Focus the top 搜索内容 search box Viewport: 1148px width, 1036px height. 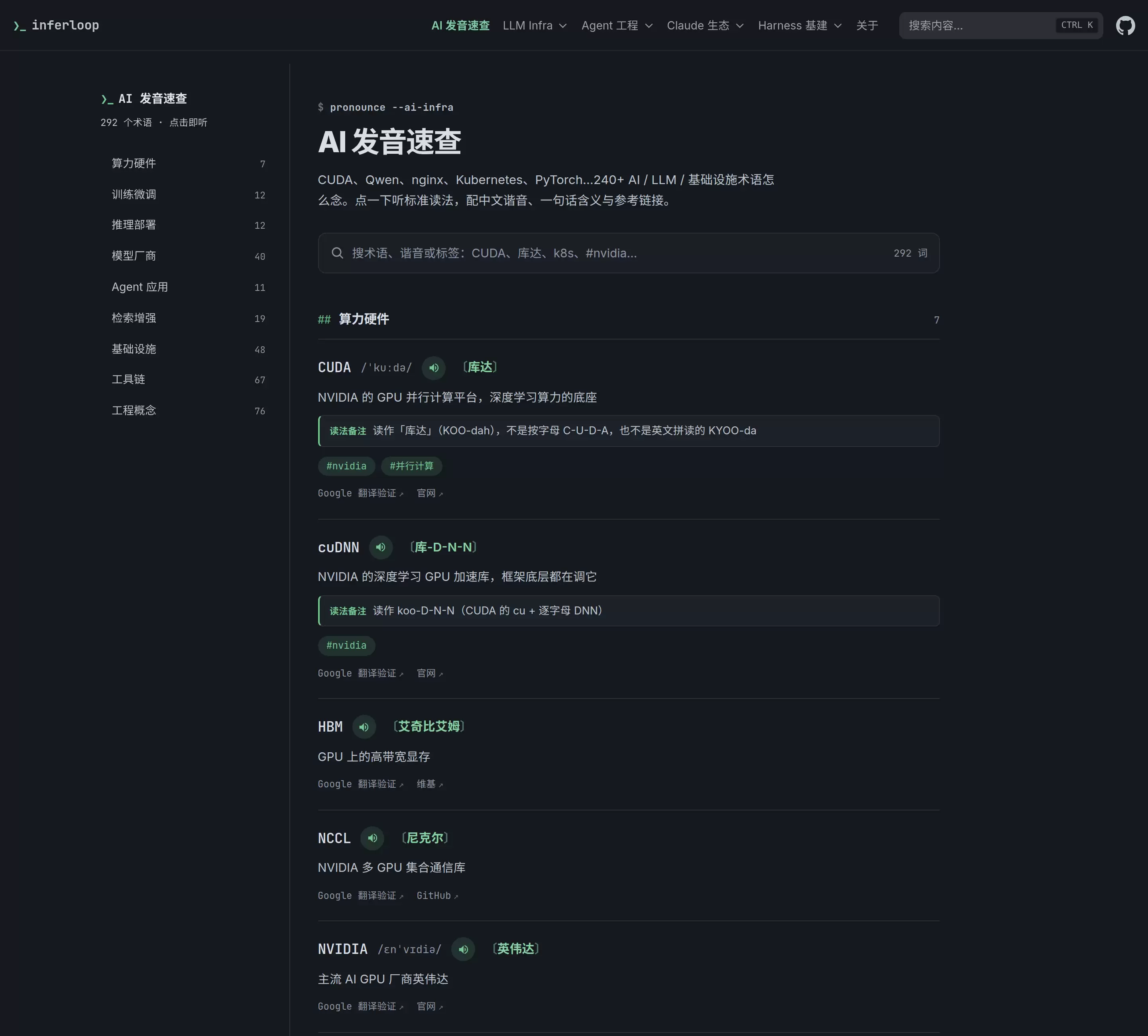pyautogui.click(x=1001, y=26)
